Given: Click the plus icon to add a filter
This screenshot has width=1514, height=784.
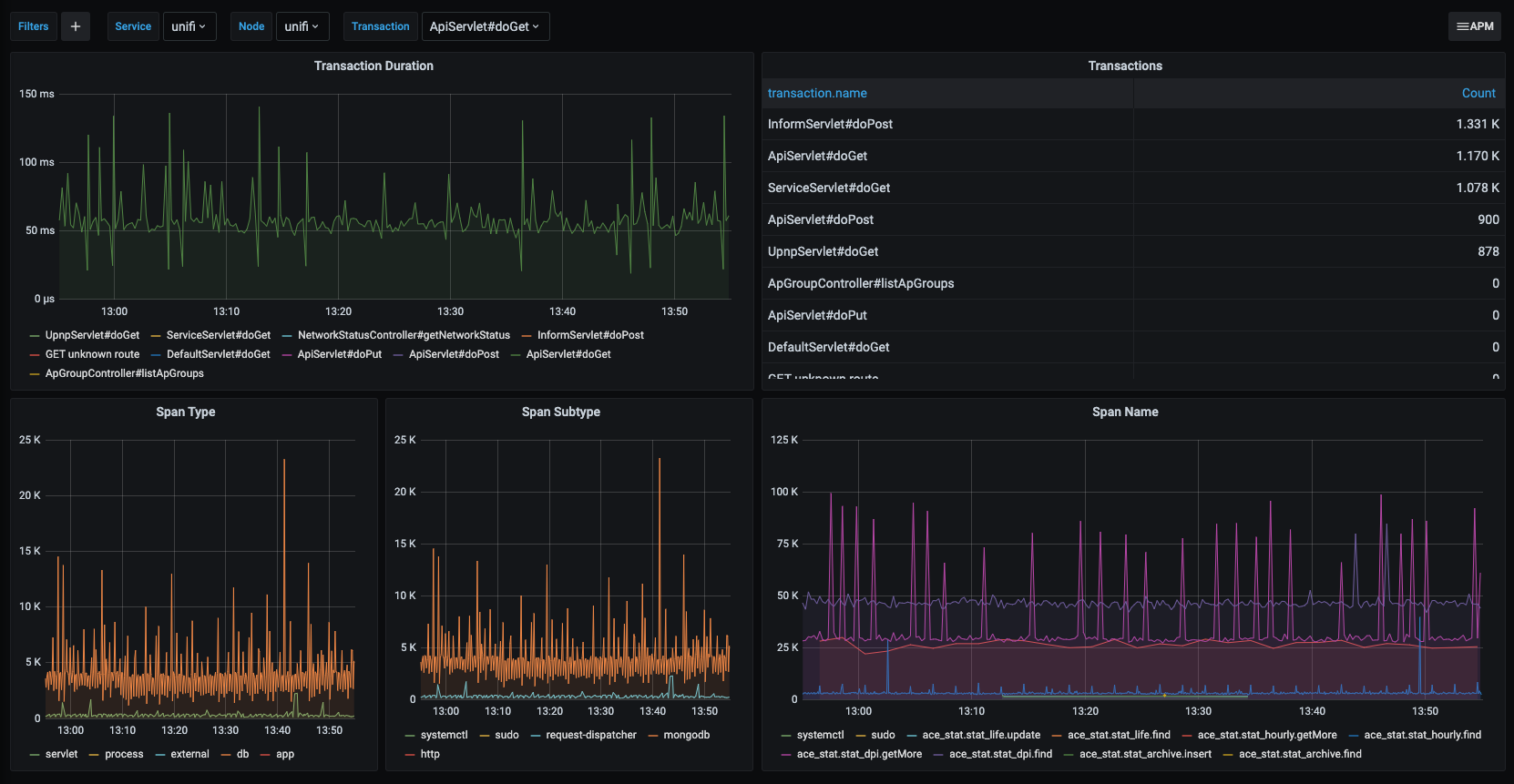Looking at the screenshot, I should [x=76, y=26].
